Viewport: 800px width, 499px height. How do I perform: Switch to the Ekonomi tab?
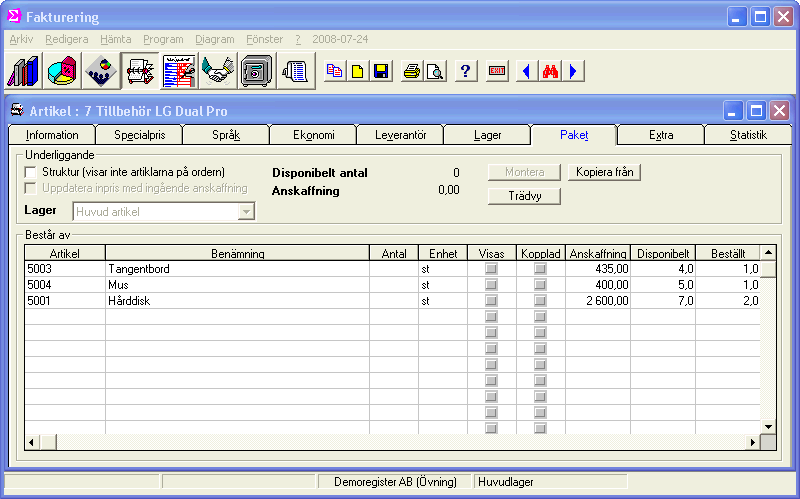(313, 135)
